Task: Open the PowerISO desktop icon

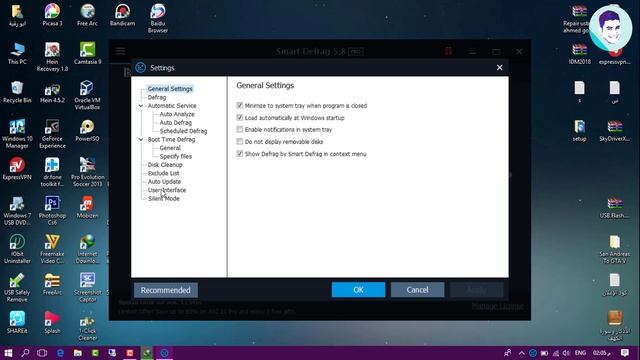Action: pos(87,131)
